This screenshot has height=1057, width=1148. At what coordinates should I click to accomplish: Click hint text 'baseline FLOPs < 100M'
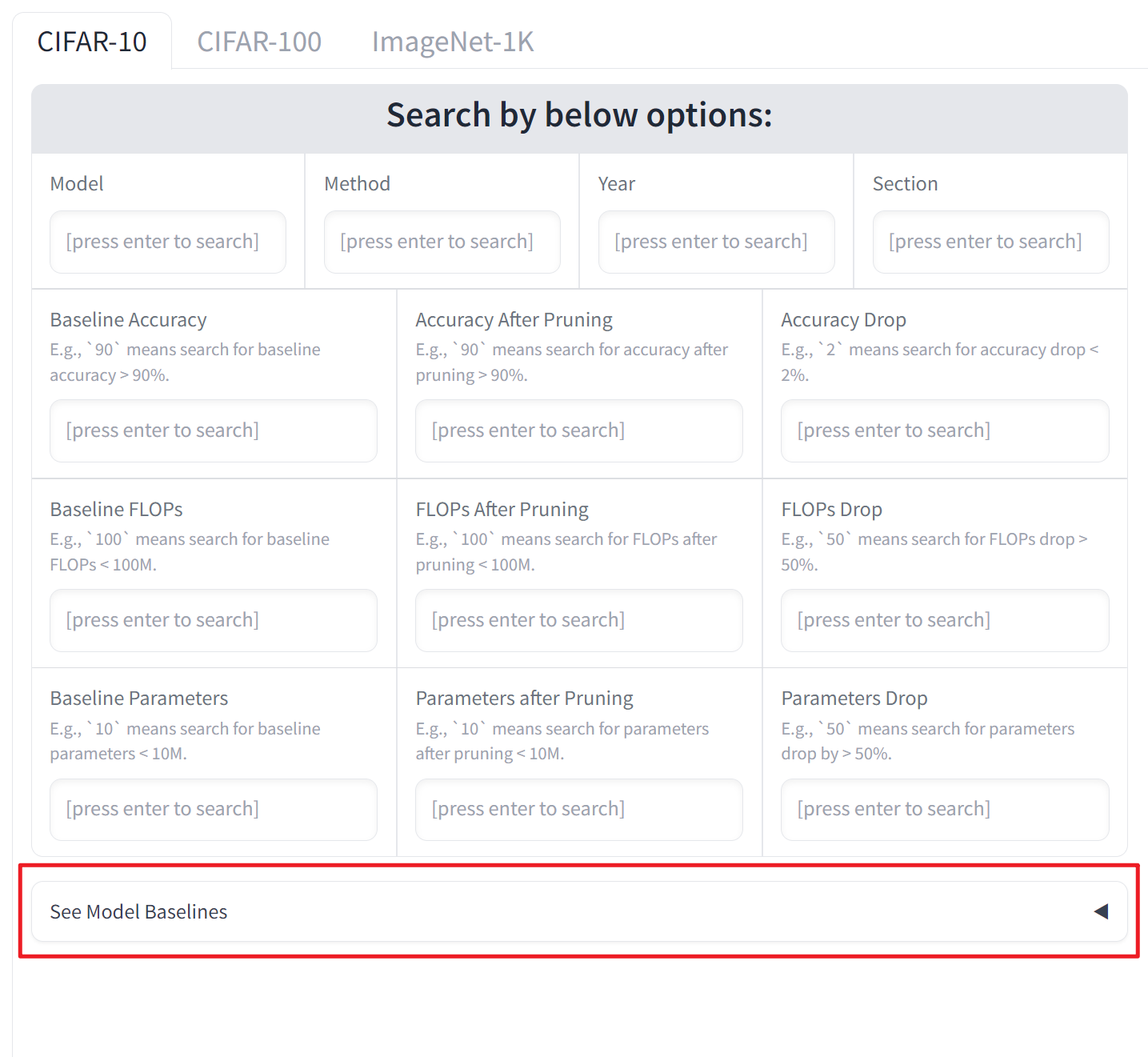(190, 552)
